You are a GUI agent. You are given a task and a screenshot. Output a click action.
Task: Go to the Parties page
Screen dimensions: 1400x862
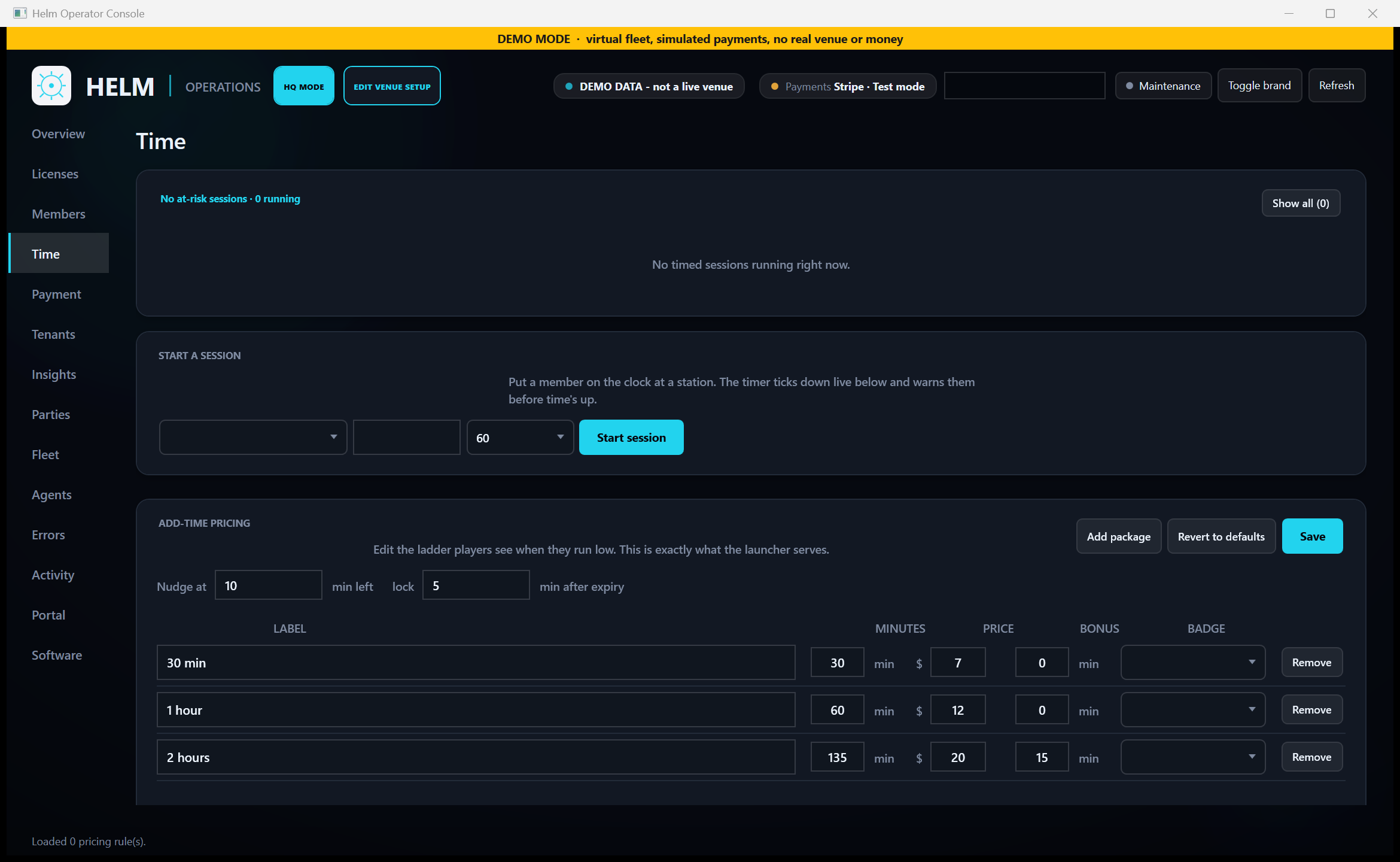coord(59,414)
